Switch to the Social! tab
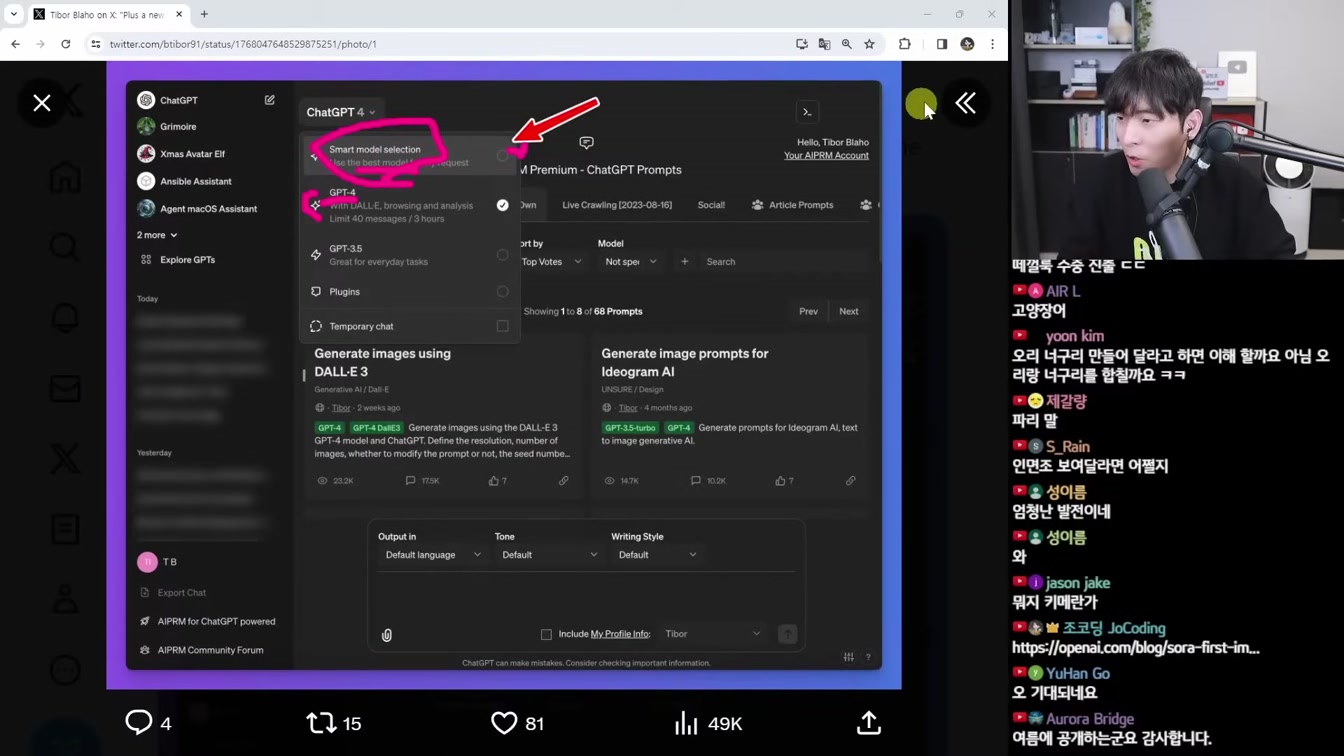Screen dimensions: 1344x756 [711, 205]
